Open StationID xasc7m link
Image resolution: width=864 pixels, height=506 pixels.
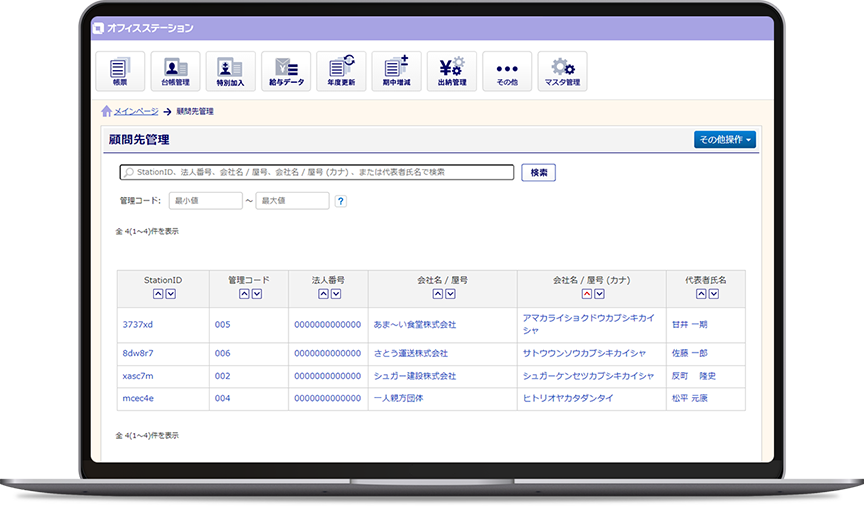pyautogui.click(x=138, y=376)
